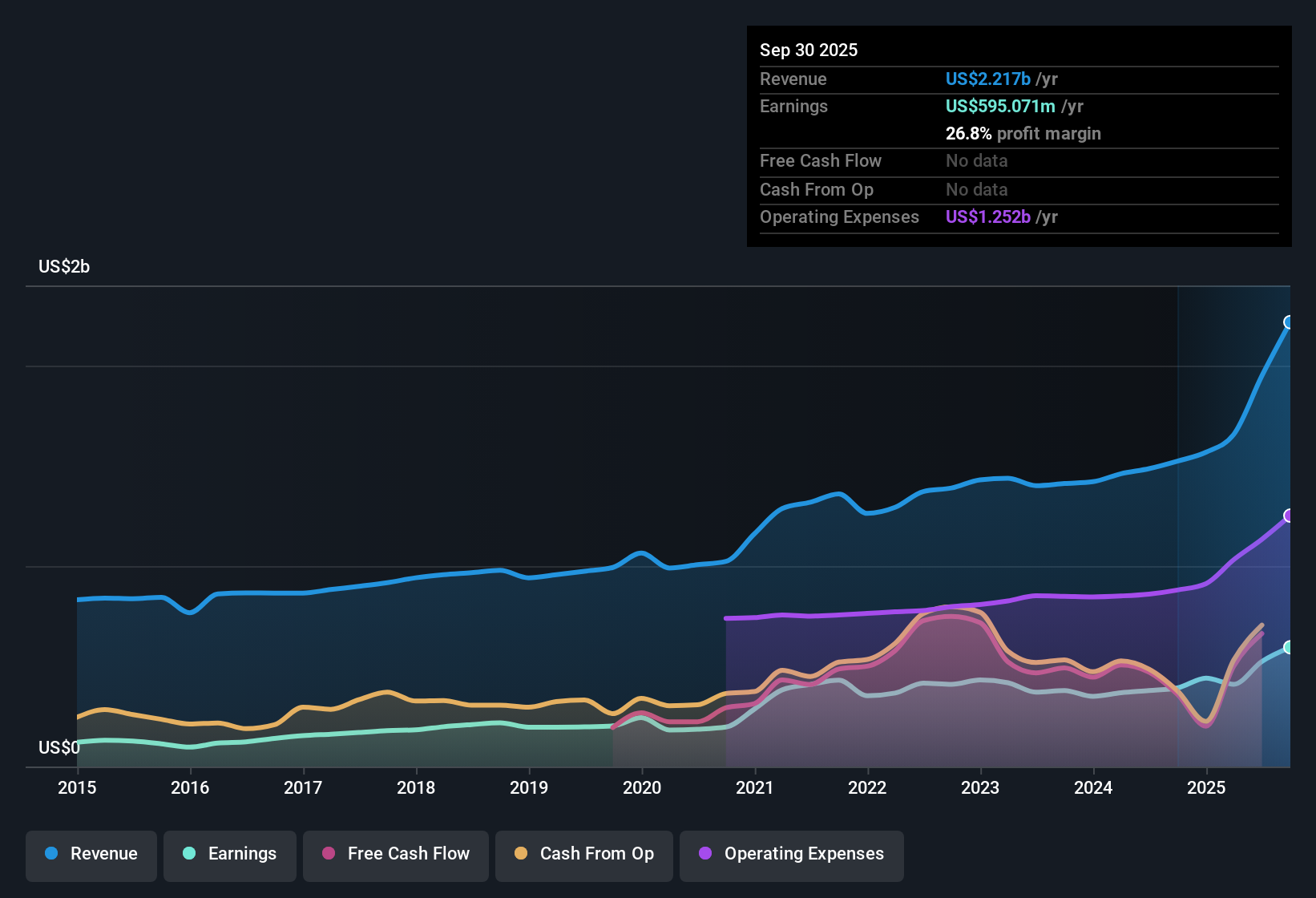The image size is (1316, 898).
Task: Click the purple Operating Expenses legend dot
Action: tap(704, 854)
